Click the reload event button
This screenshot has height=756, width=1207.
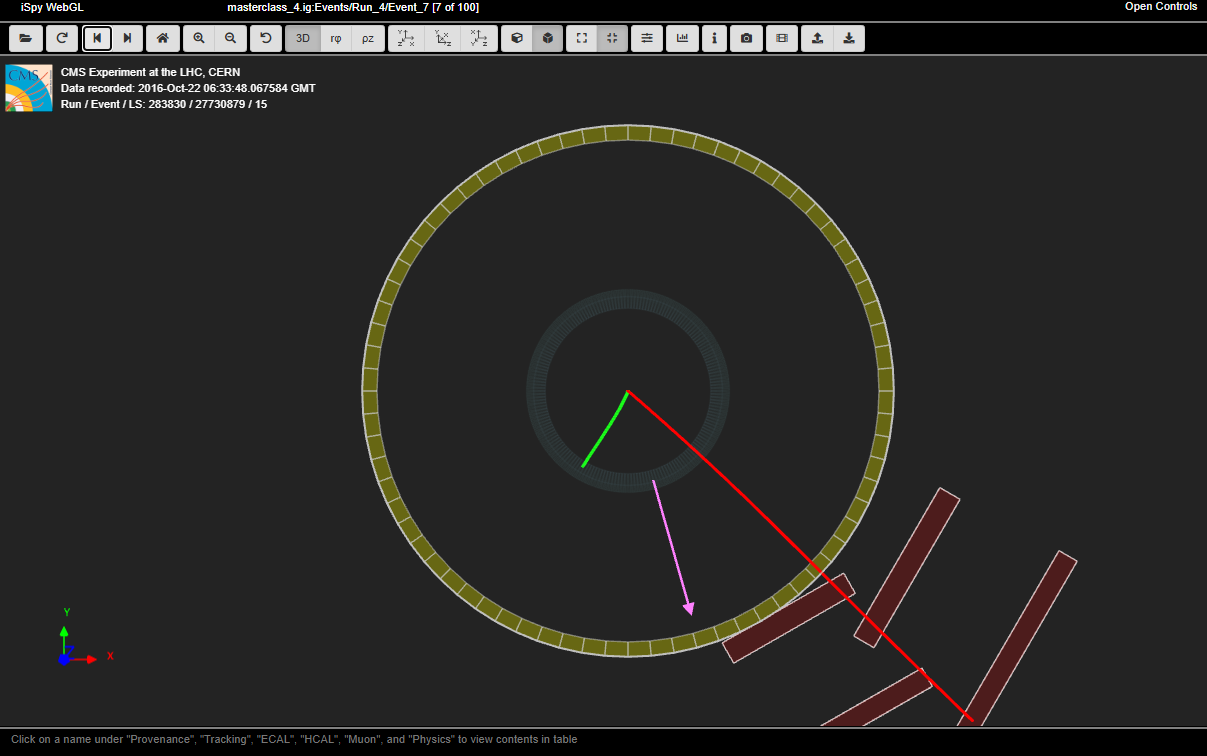click(61, 38)
